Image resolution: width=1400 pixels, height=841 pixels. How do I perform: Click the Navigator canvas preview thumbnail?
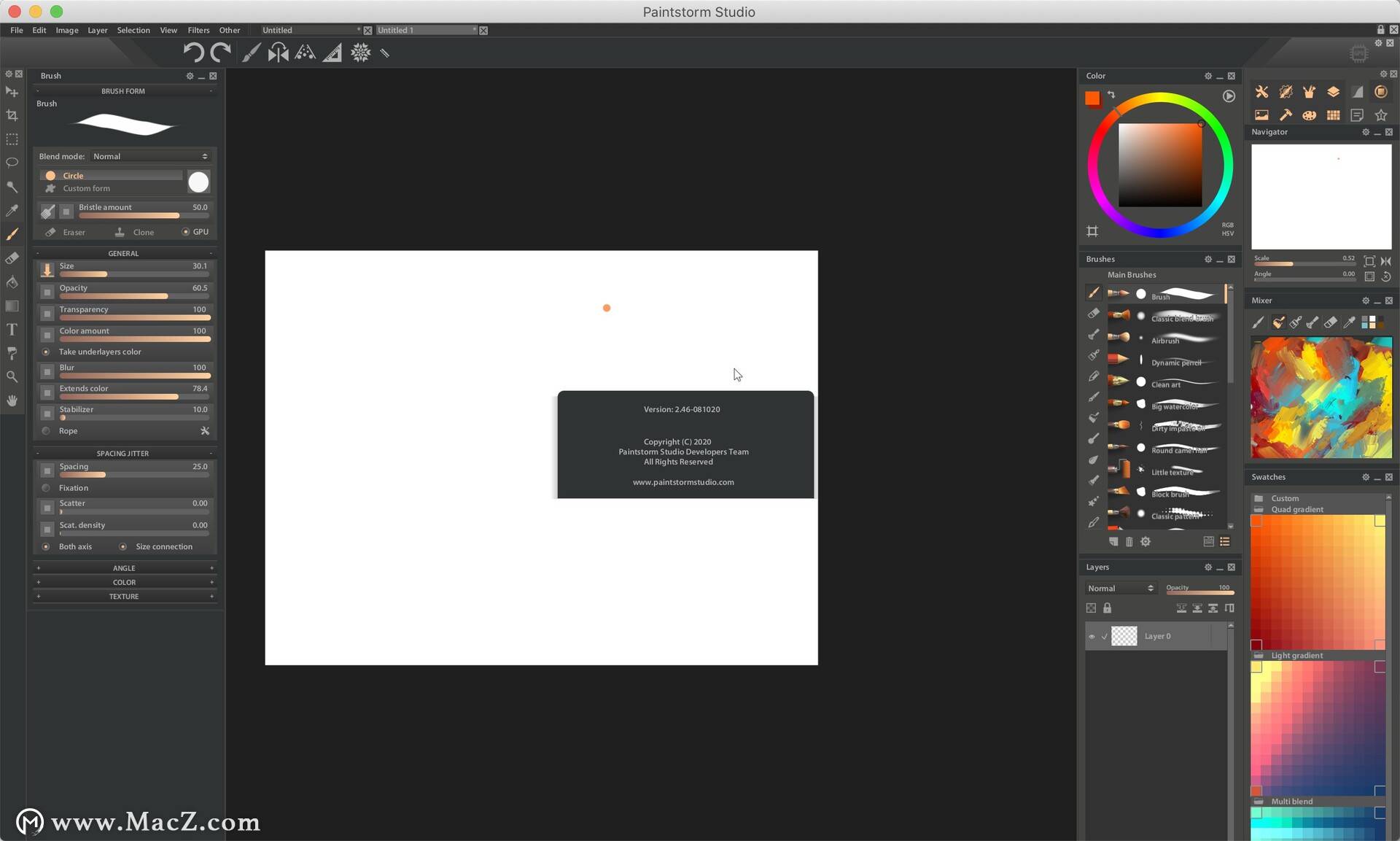[x=1321, y=196]
